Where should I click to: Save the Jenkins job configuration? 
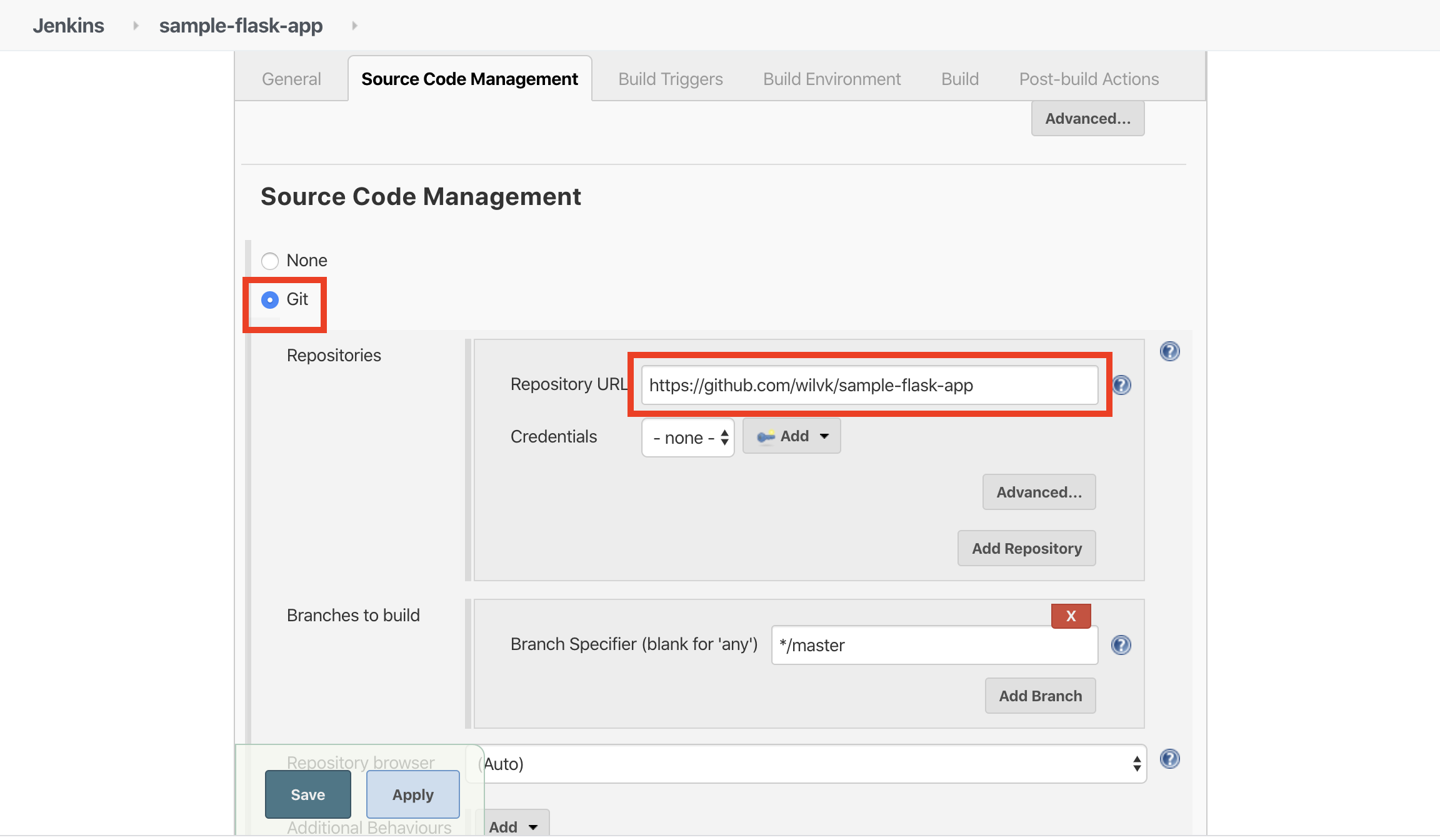tap(308, 794)
